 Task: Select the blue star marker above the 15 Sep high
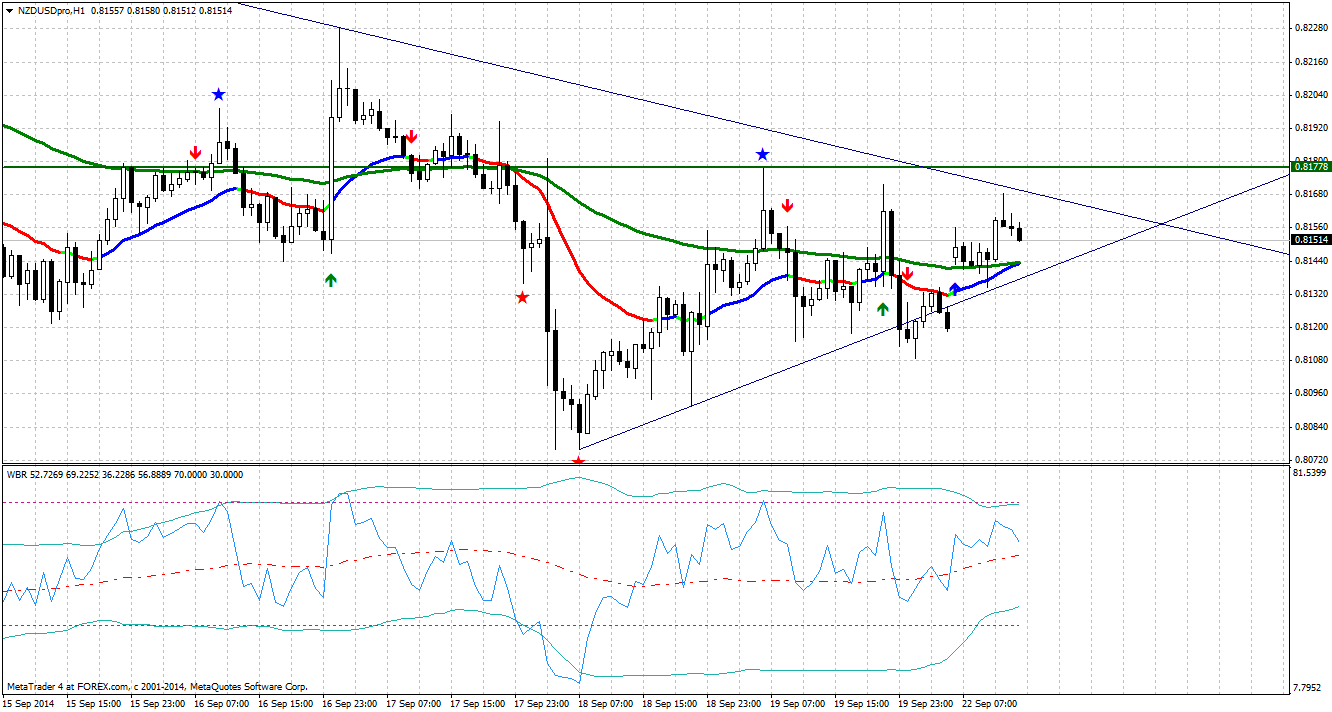pyautogui.click(x=219, y=93)
